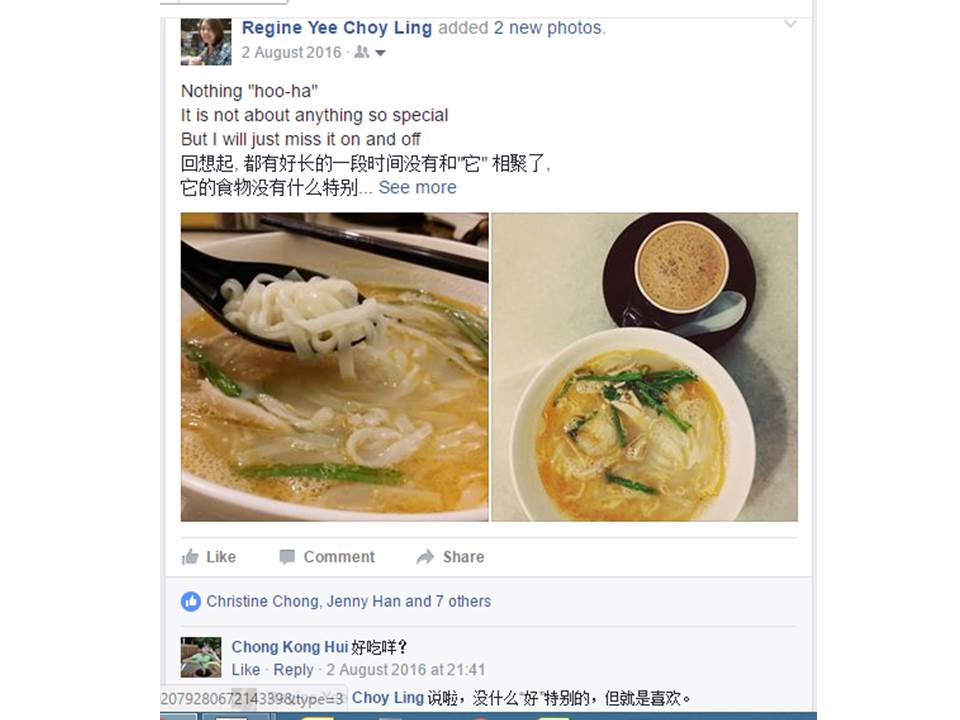
Task: Click the Share arrow icon
Action: tap(426, 557)
